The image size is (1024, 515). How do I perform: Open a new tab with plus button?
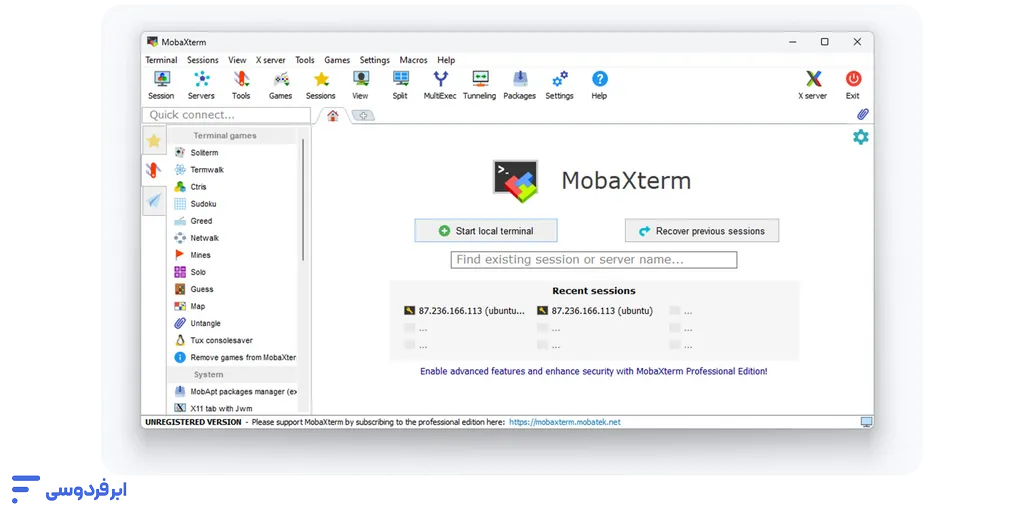pos(363,116)
